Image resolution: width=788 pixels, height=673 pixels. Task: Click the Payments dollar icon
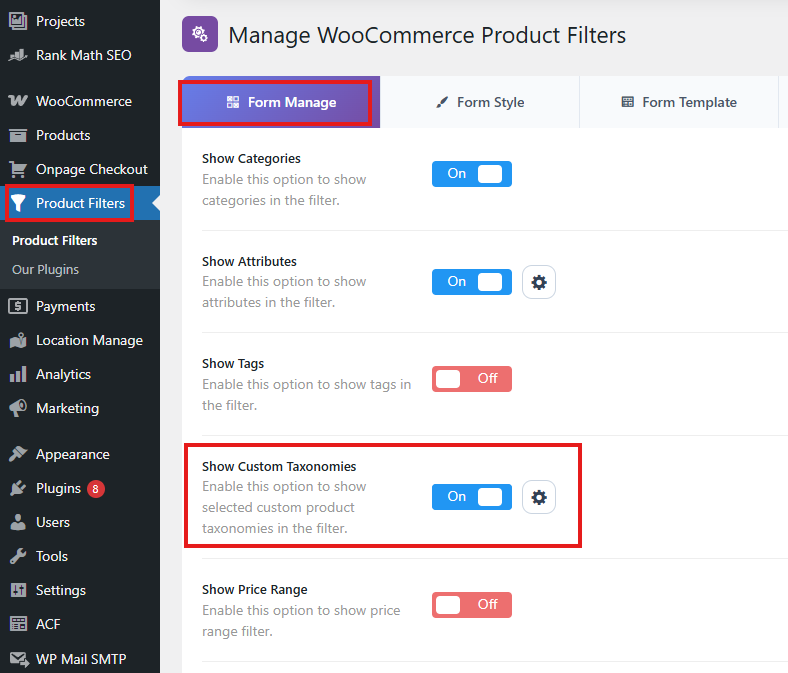18,306
